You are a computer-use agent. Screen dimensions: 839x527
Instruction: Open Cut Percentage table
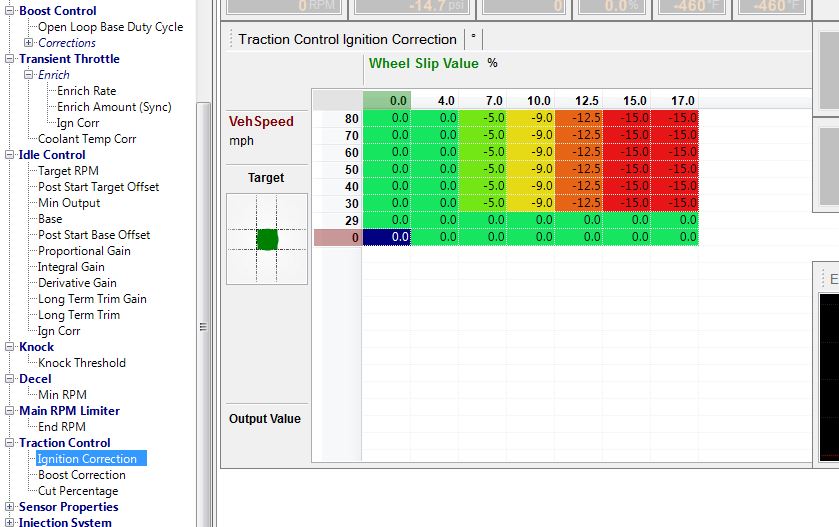pos(78,491)
